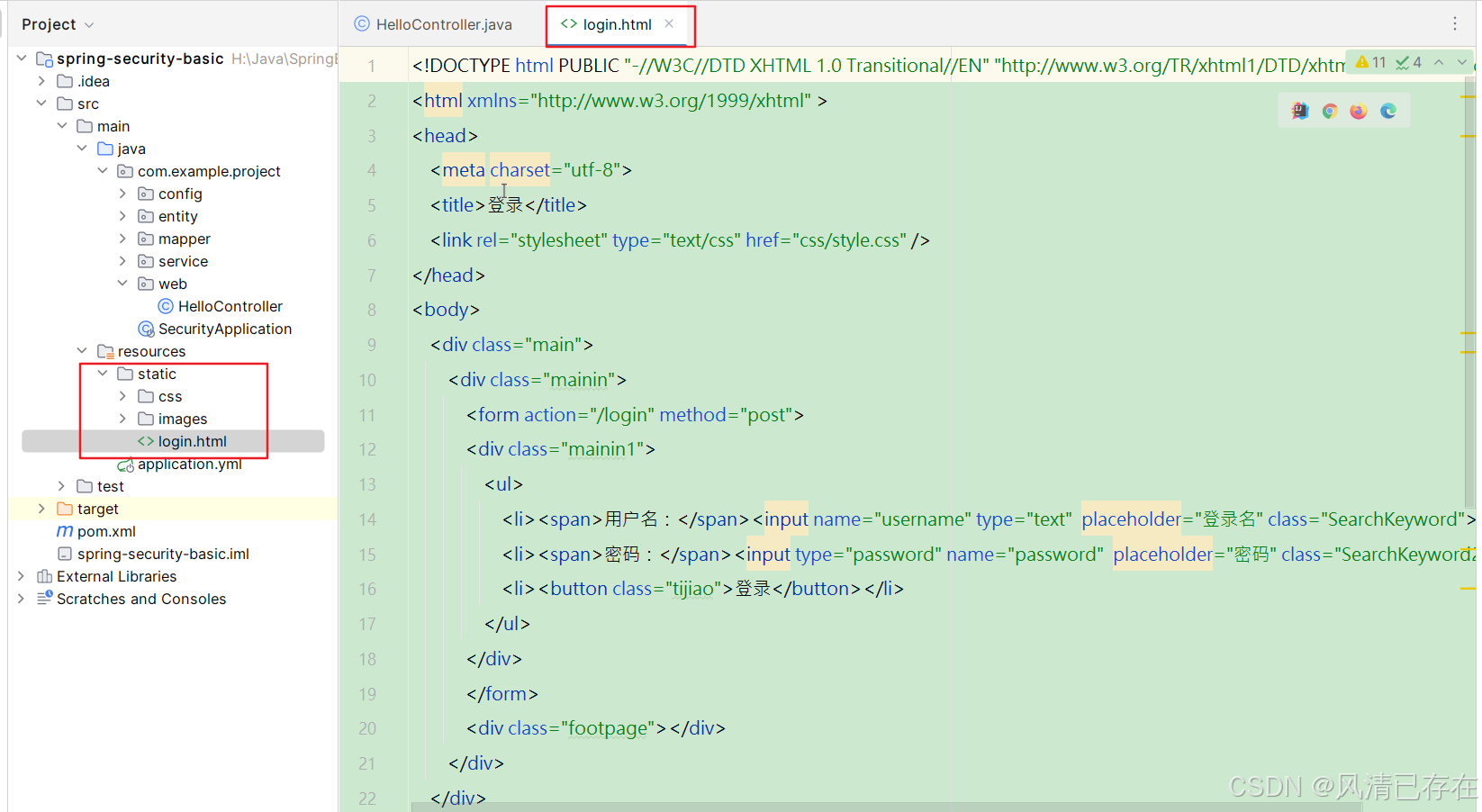This screenshot has height=812, width=1482.
Task: Click the SecurityApplication run class icon
Action: 146,329
